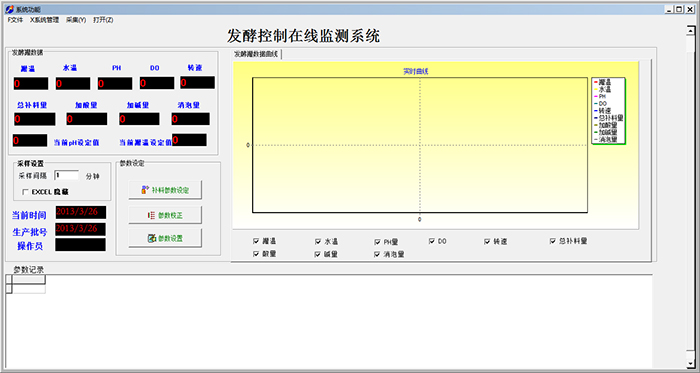
Task: Click the 消泡量 value display box
Action: tap(191, 119)
